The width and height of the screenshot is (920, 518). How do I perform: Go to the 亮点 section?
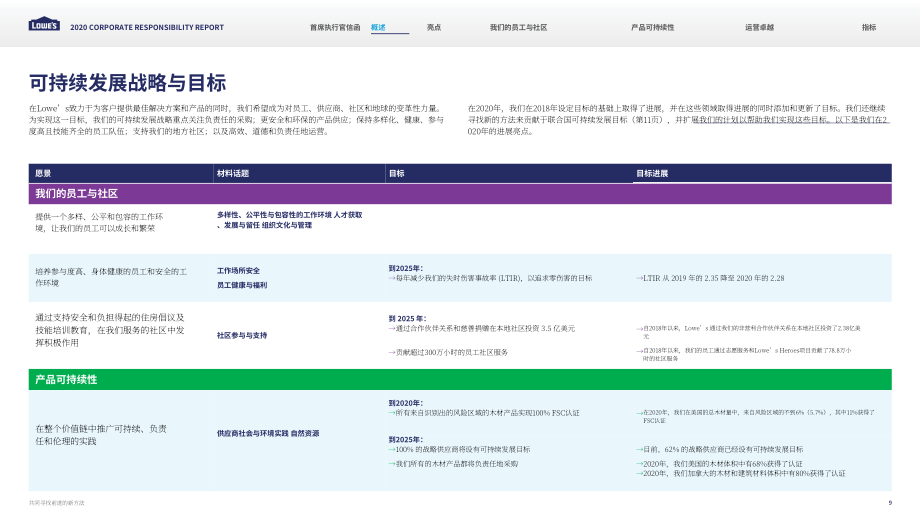tap(434, 28)
